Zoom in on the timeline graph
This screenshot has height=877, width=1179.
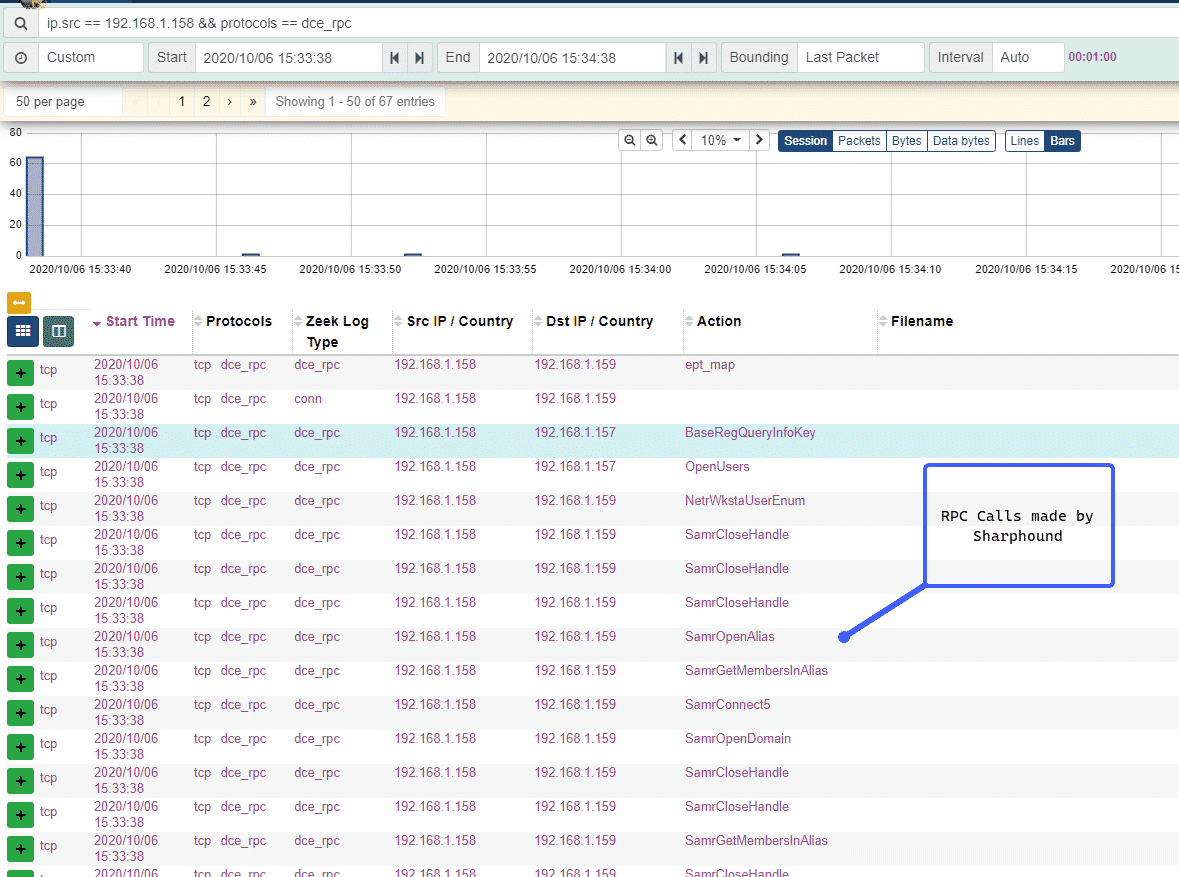(x=652, y=141)
